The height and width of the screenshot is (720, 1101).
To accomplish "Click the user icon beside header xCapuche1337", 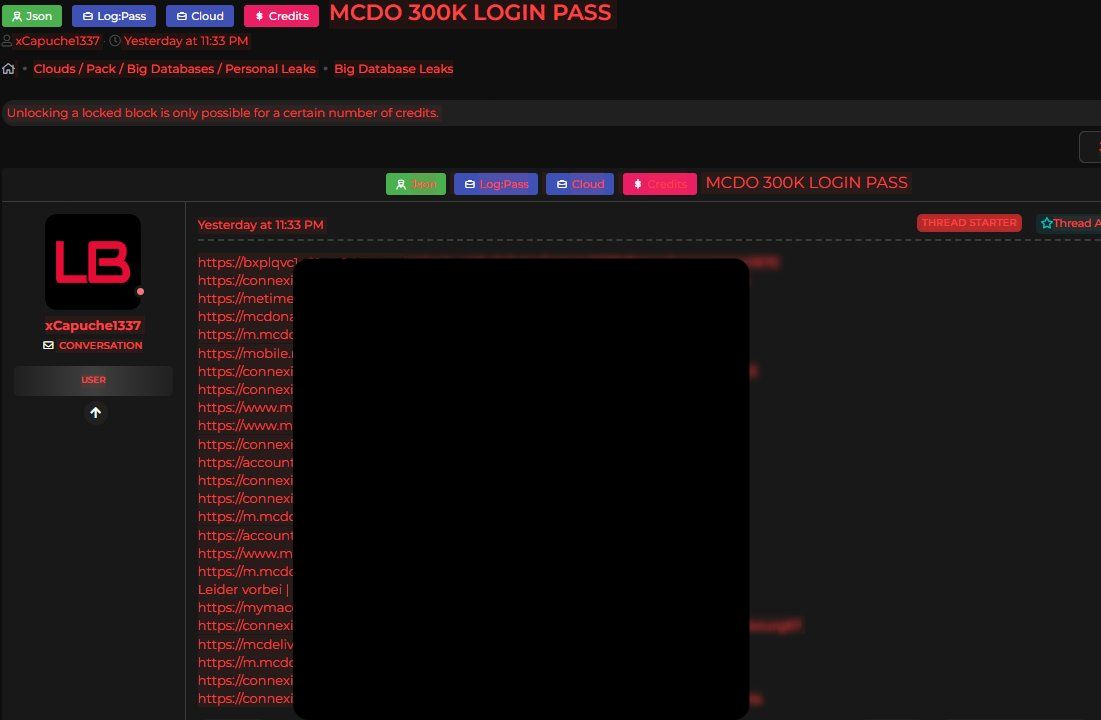I will pyautogui.click(x=7, y=41).
